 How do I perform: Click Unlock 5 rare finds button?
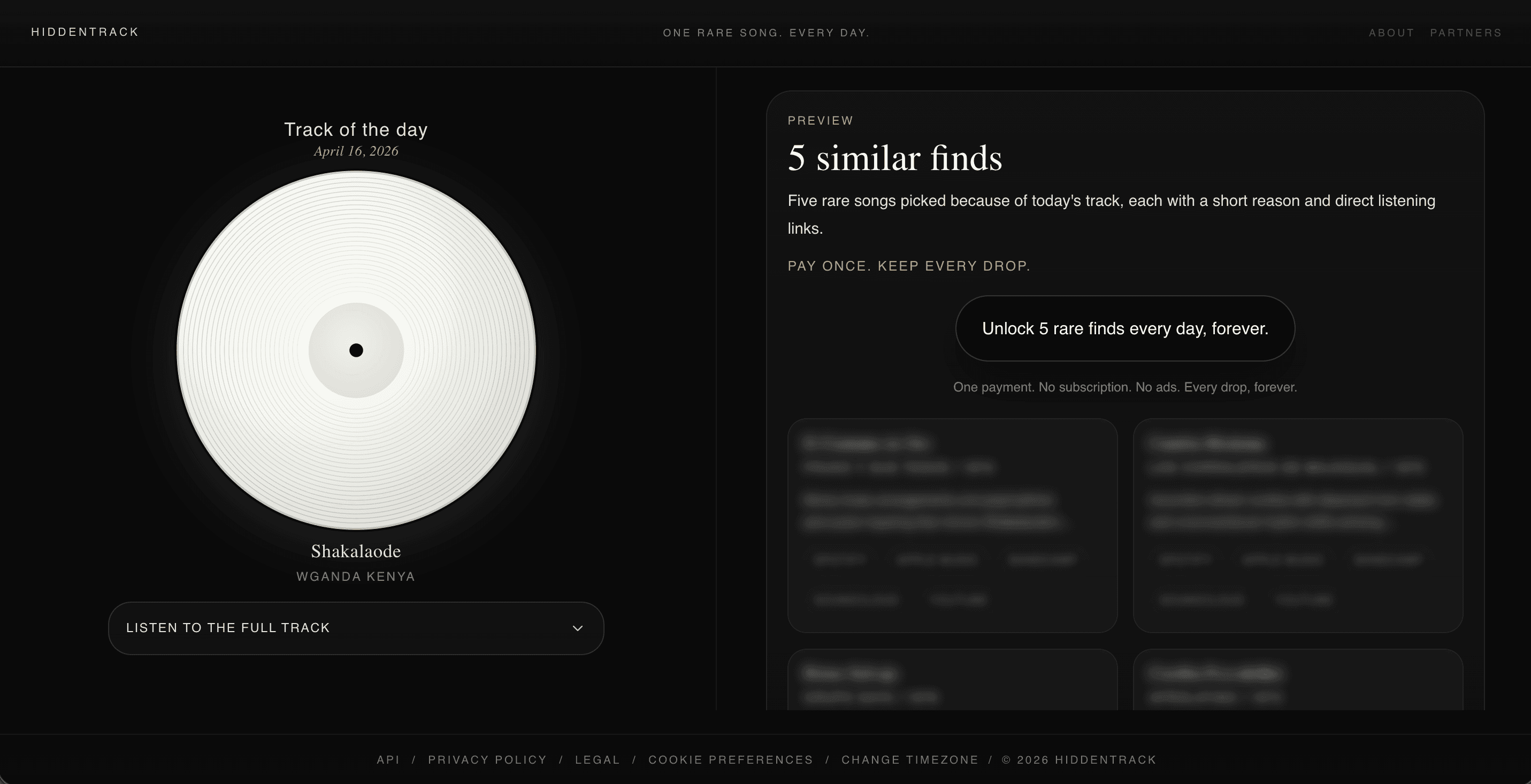[1124, 328]
